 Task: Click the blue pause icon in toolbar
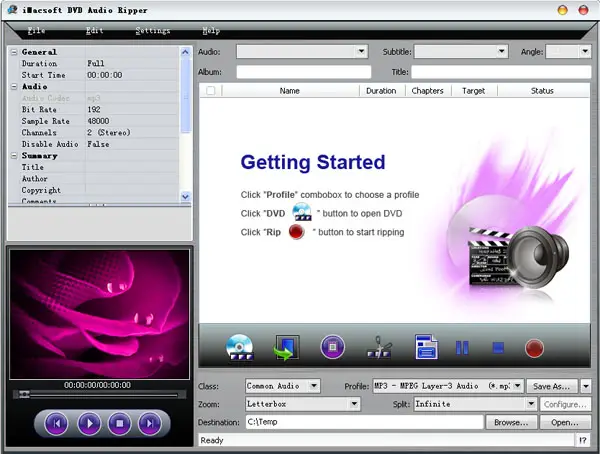click(462, 348)
